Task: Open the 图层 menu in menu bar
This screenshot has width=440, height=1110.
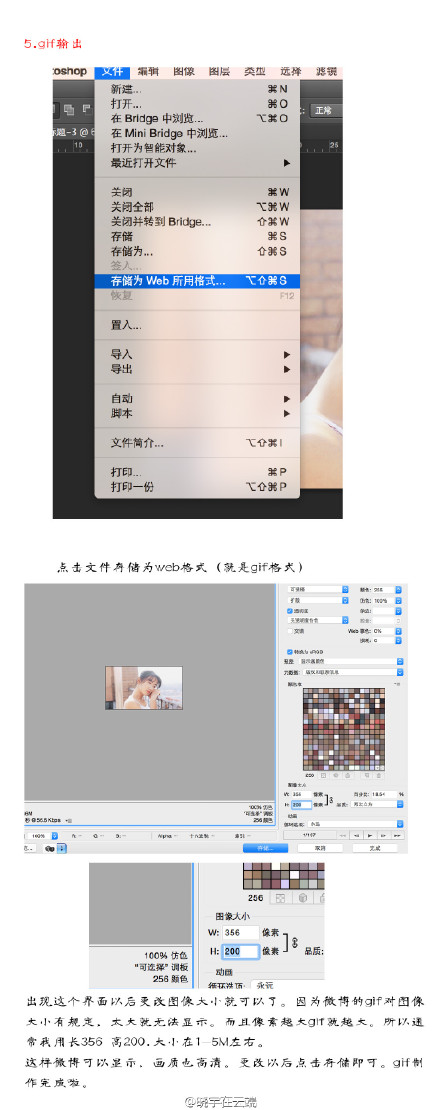Action: 219,71
